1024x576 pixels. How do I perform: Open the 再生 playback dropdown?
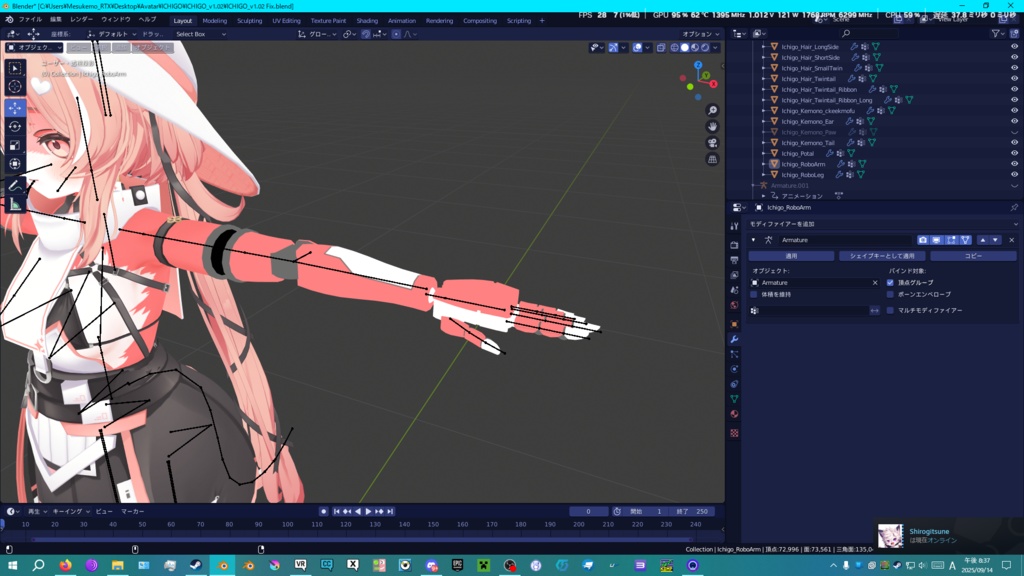point(37,511)
